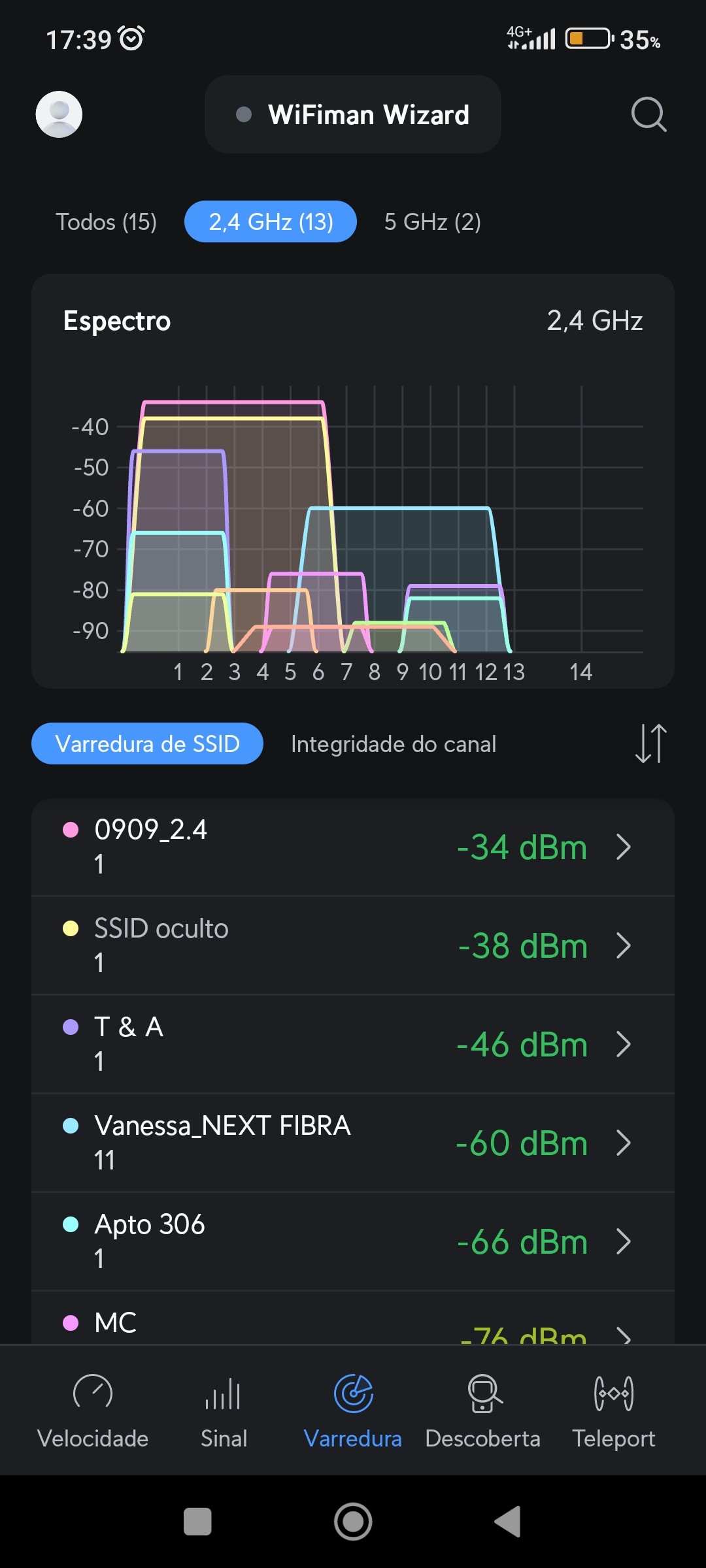Expand the SSID oculto entry chevron

(624, 946)
